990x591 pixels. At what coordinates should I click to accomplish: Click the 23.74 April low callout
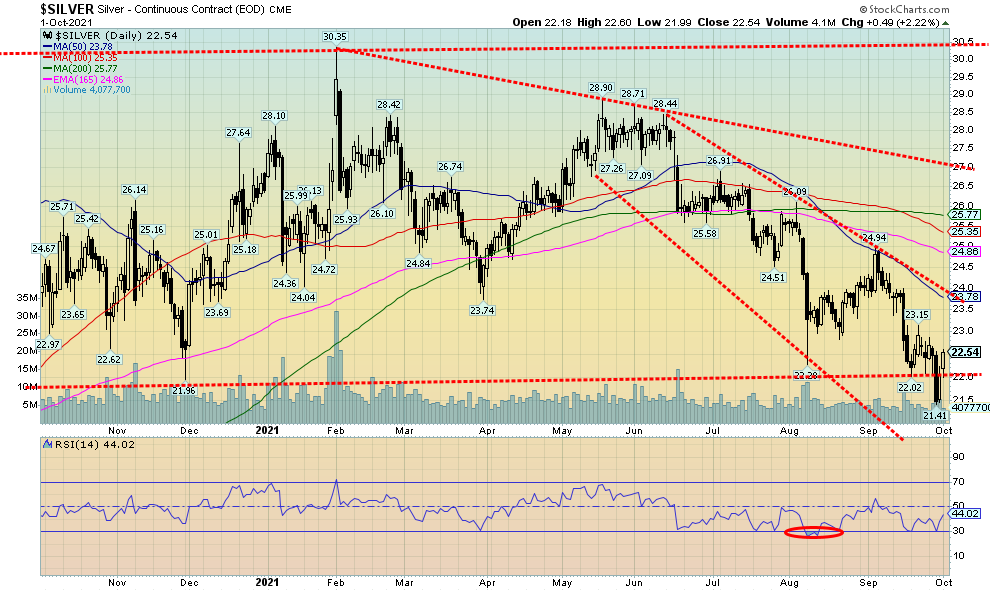click(x=483, y=311)
